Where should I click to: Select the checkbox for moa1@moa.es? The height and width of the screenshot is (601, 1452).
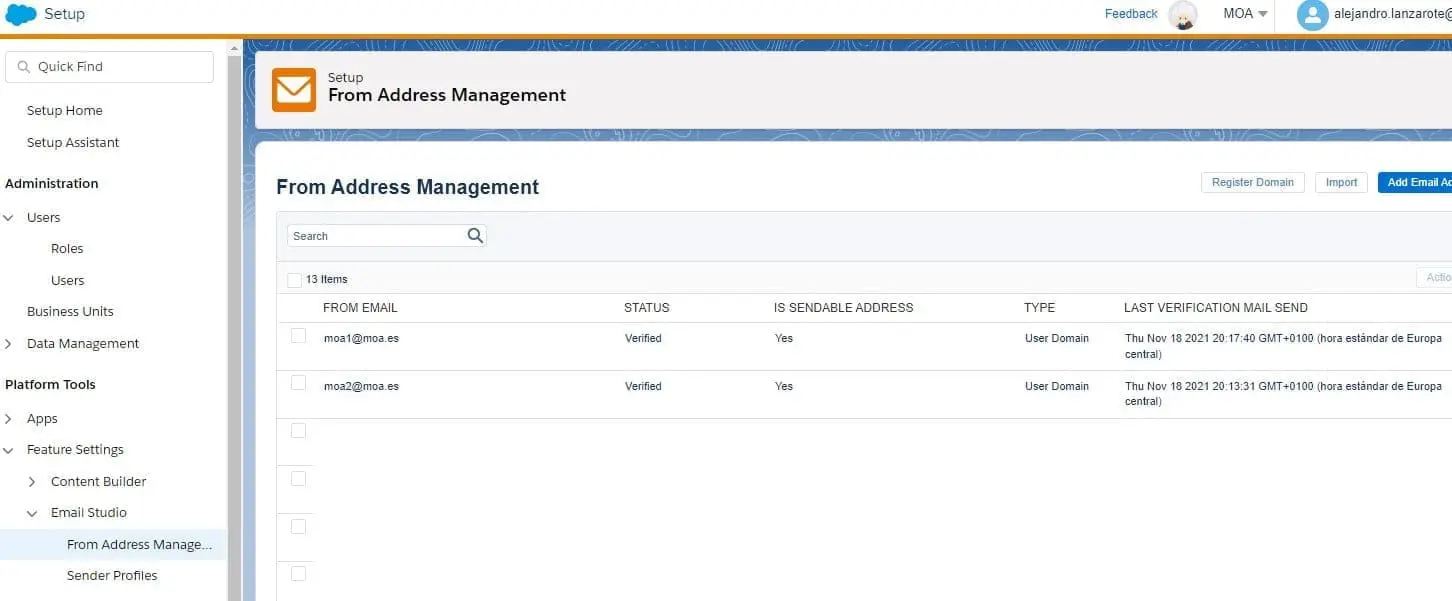298,336
